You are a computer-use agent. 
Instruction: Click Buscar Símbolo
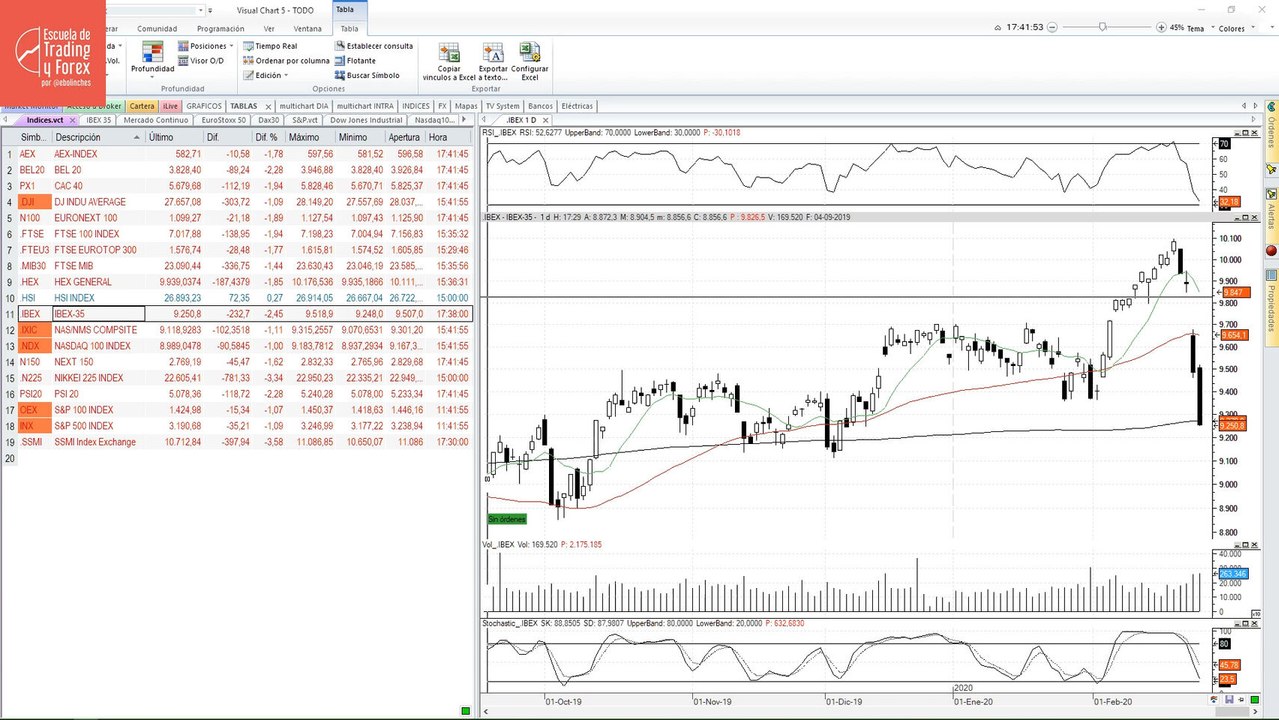(367, 75)
